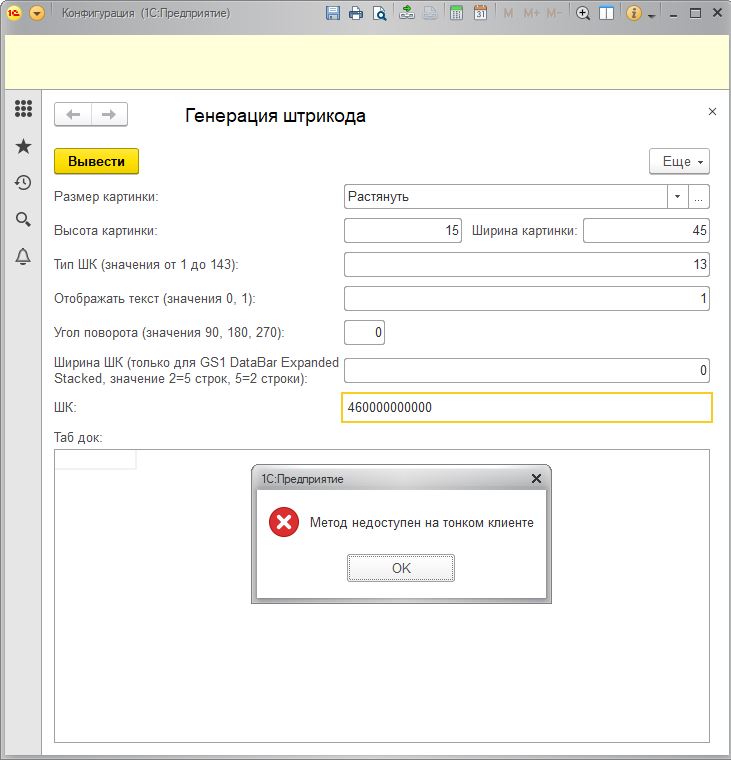Open History clock icon in sidebar
The width and height of the screenshot is (731, 760).
tap(23, 183)
